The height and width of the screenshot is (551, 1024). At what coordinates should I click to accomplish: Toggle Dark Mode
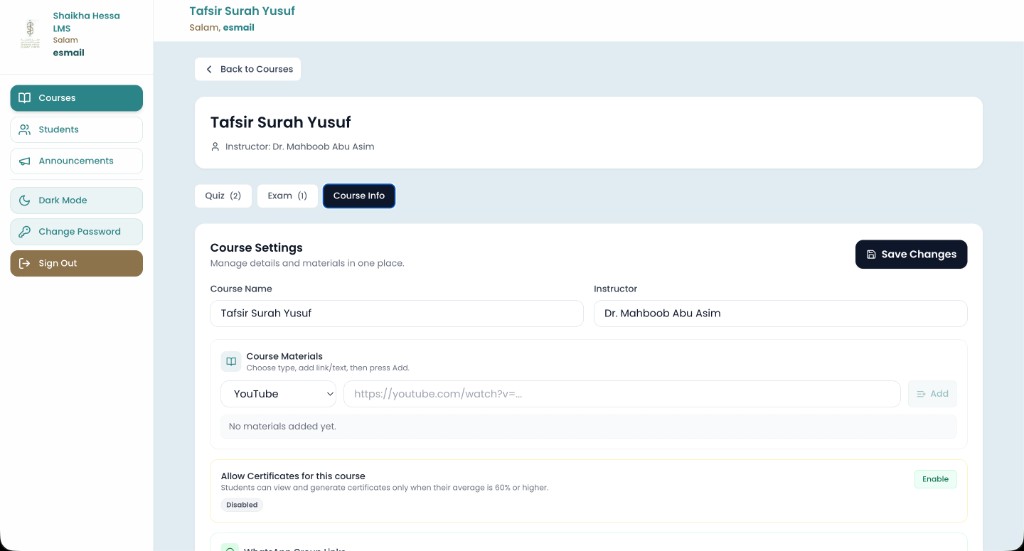(76, 200)
